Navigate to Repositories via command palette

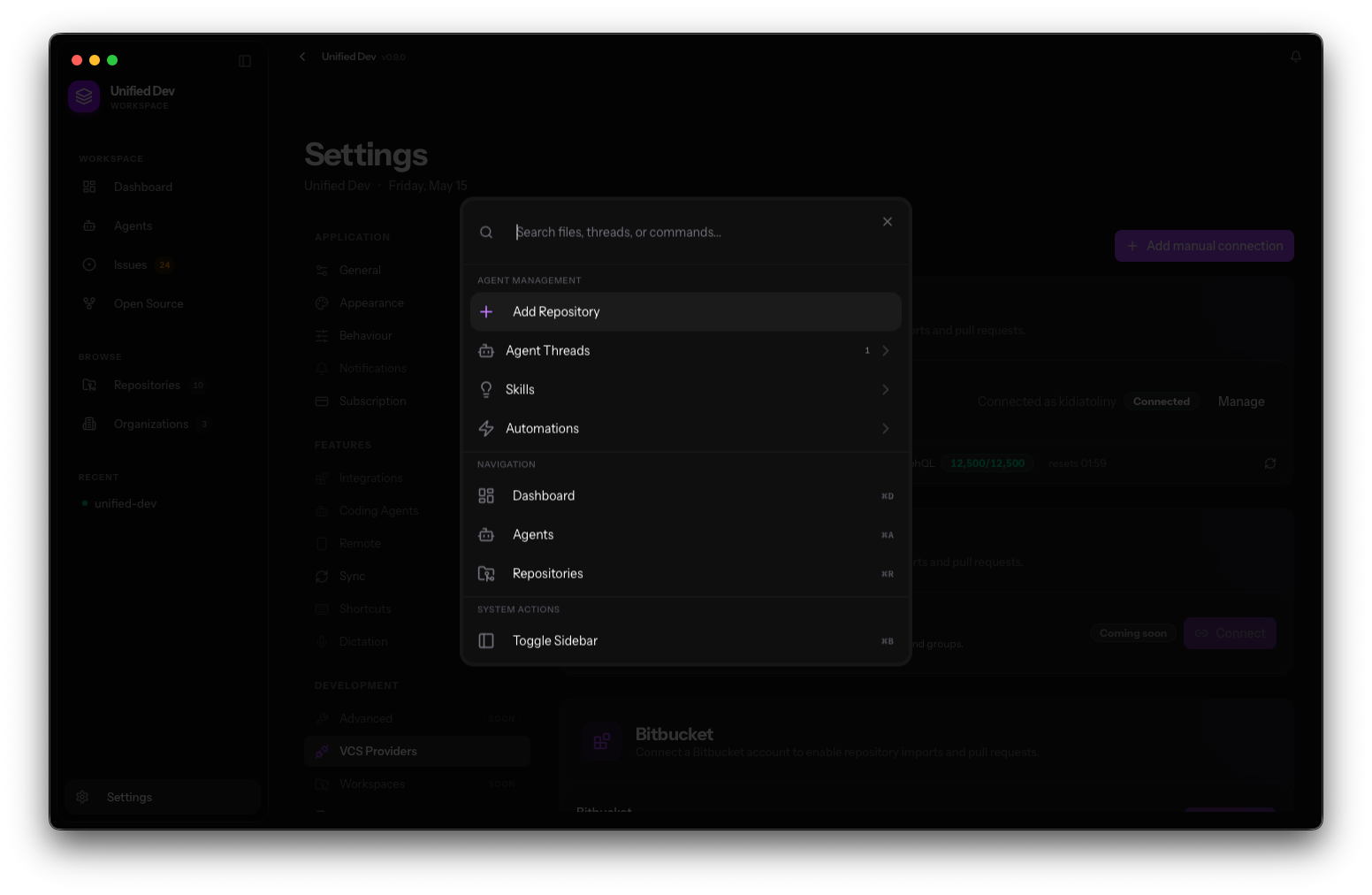(686, 574)
